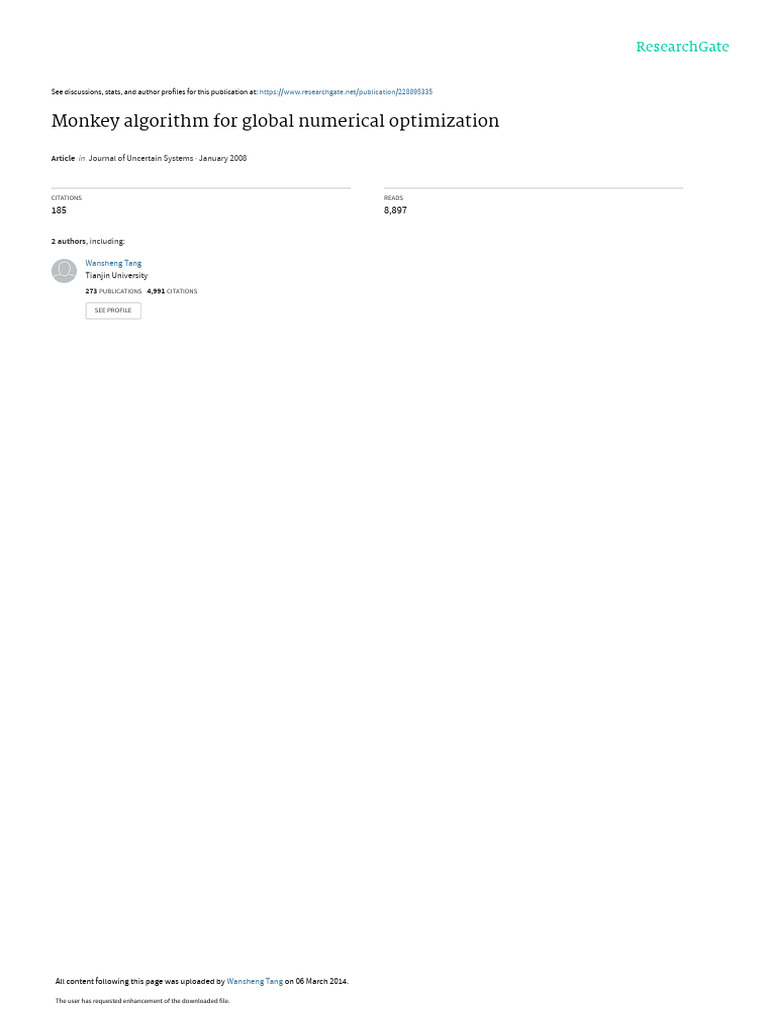
Task: Click the 185 citations count
Action: click(x=59, y=210)
